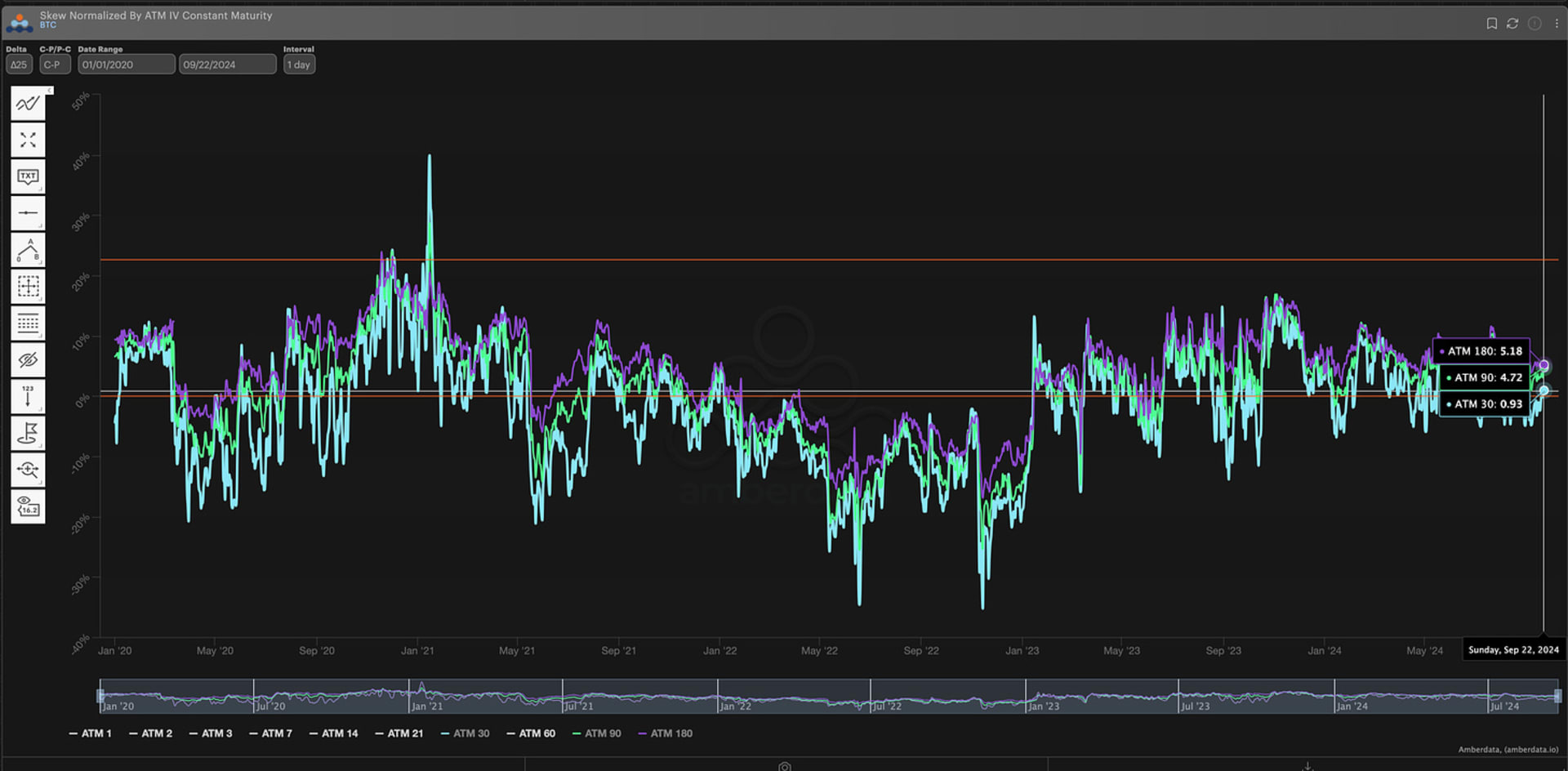Click the right range navigator handle
This screenshot has height=771, width=1568.
coord(1558,696)
